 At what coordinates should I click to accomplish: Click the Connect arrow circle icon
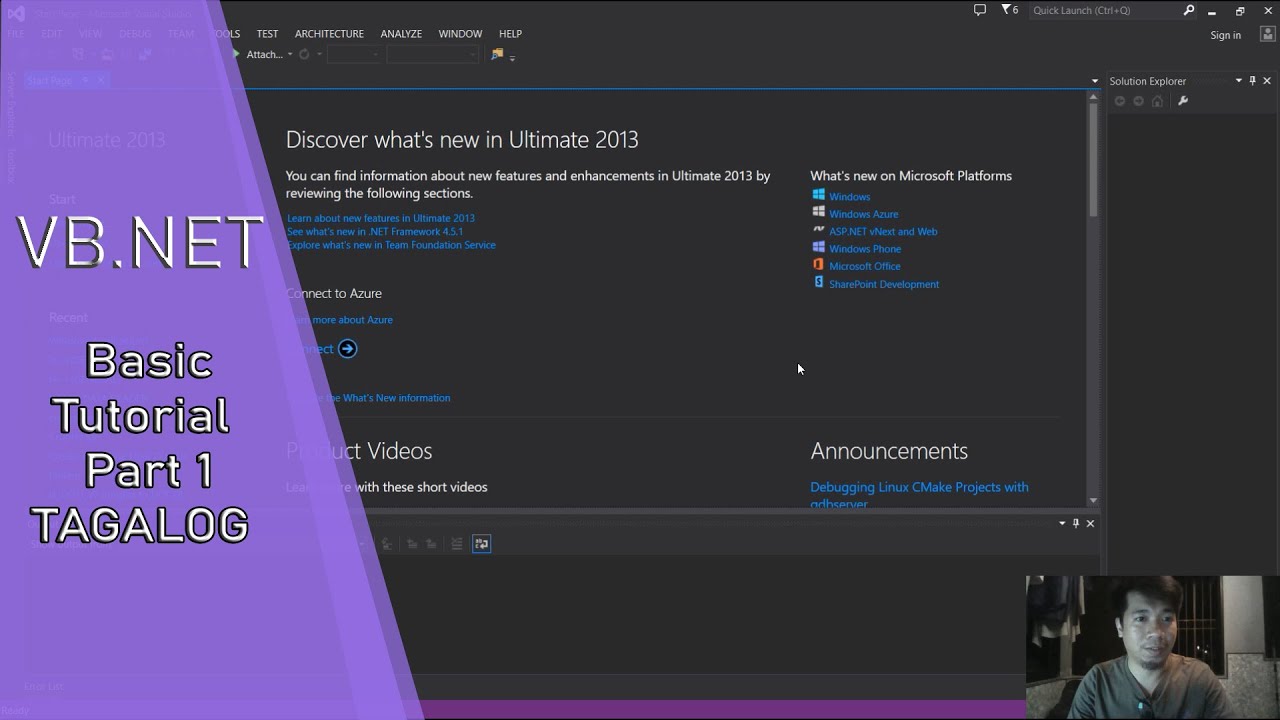[x=347, y=348]
